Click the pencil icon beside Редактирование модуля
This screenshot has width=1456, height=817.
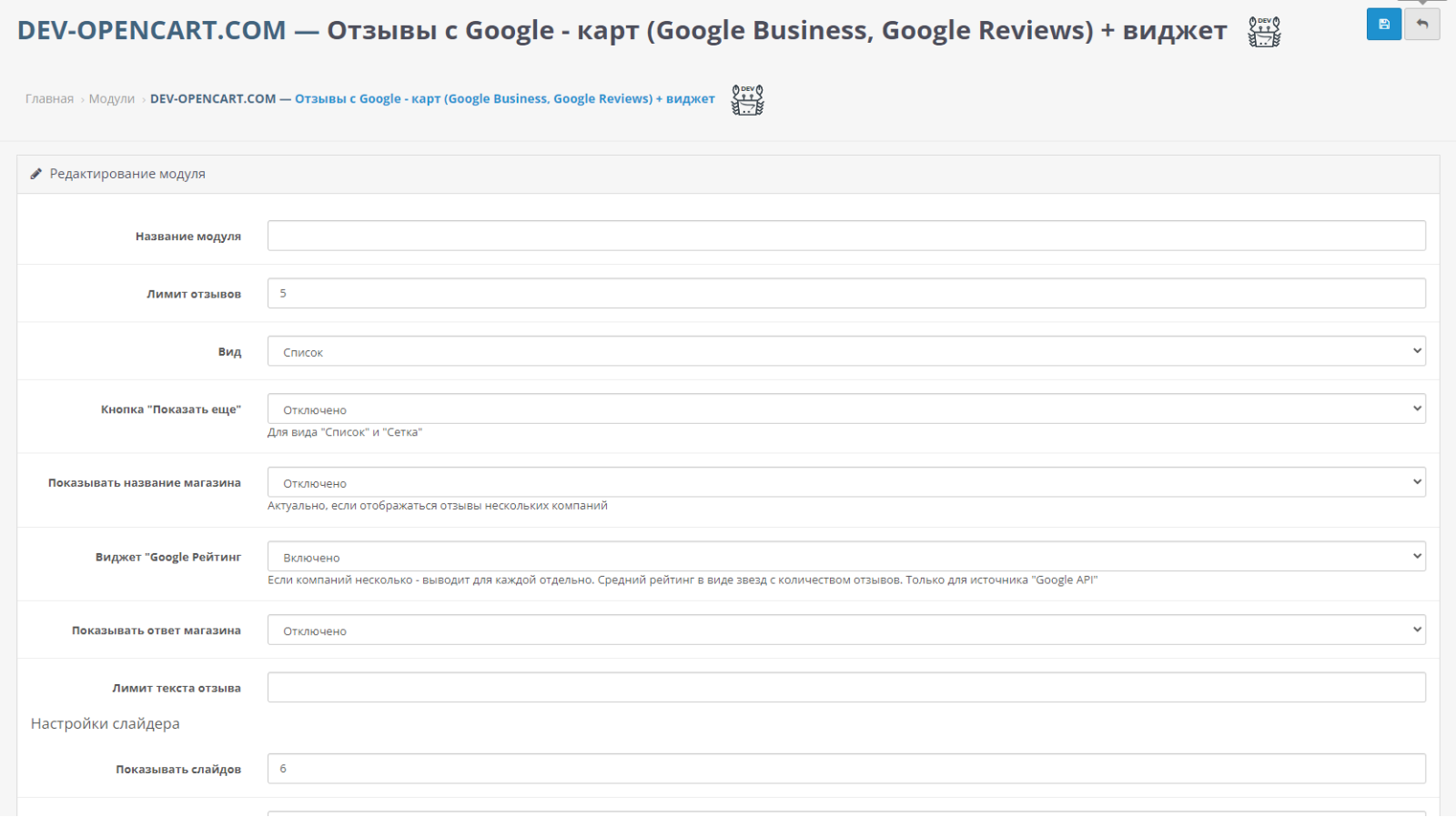(x=36, y=174)
